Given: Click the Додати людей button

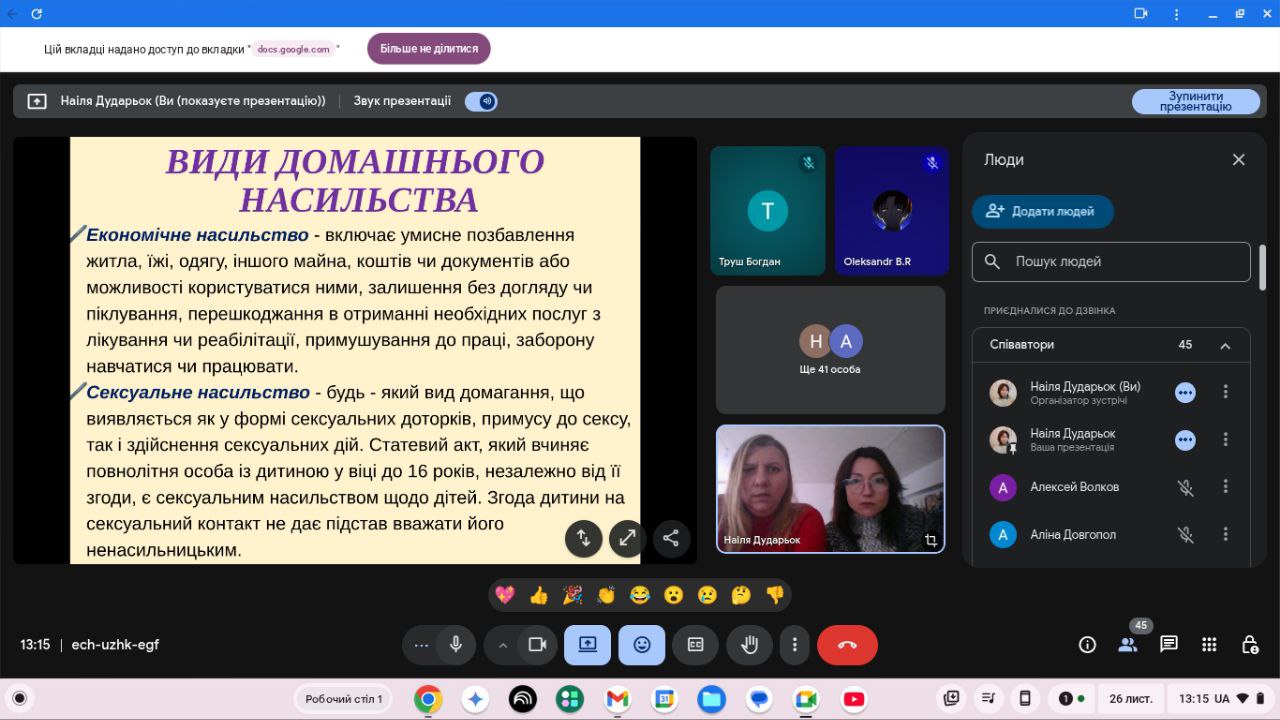Looking at the screenshot, I should 1042,211.
